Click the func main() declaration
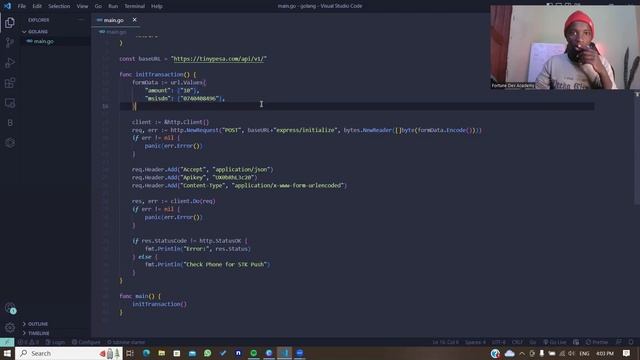Viewport: 640px width, 360px height. coord(140,296)
